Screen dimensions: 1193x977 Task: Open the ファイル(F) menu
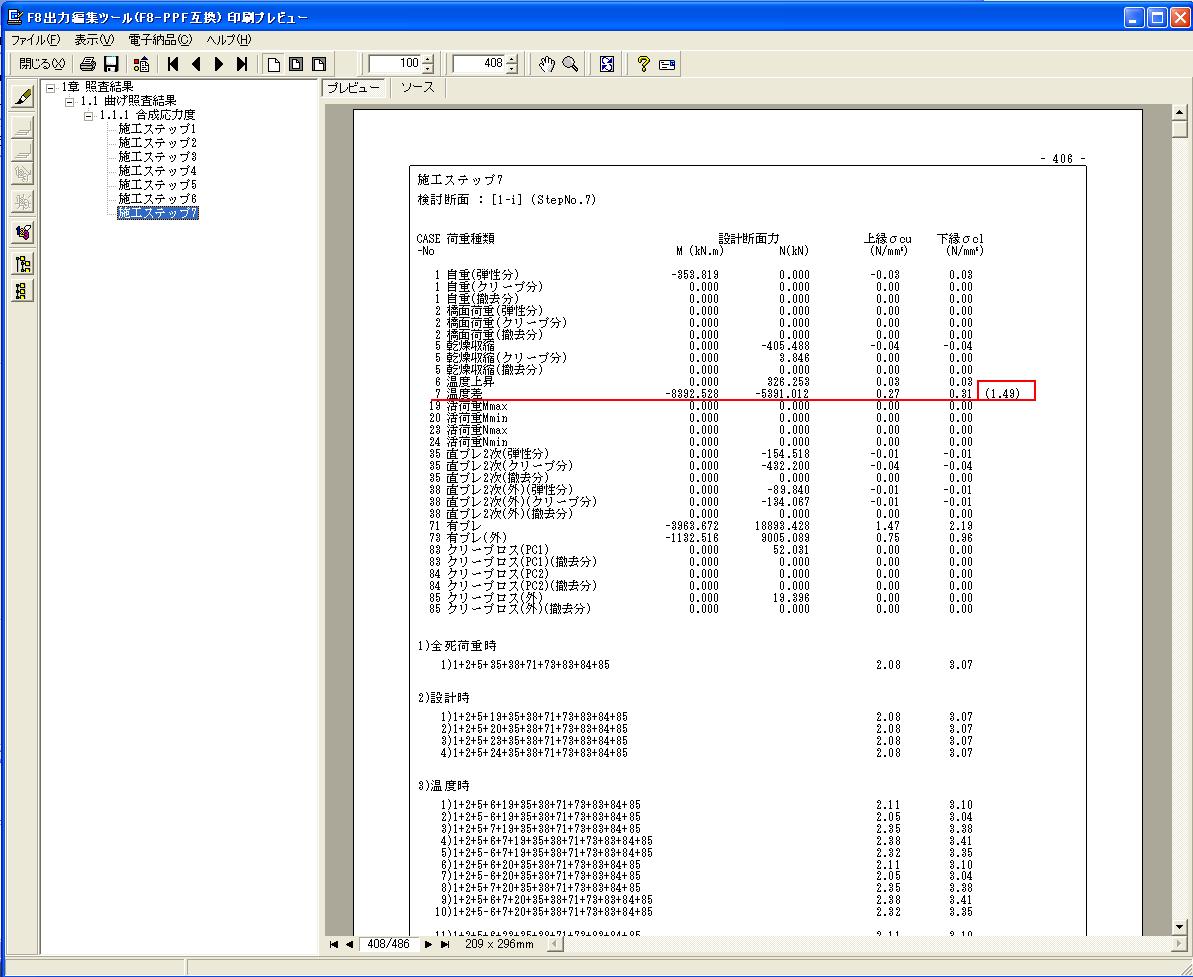[35, 40]
